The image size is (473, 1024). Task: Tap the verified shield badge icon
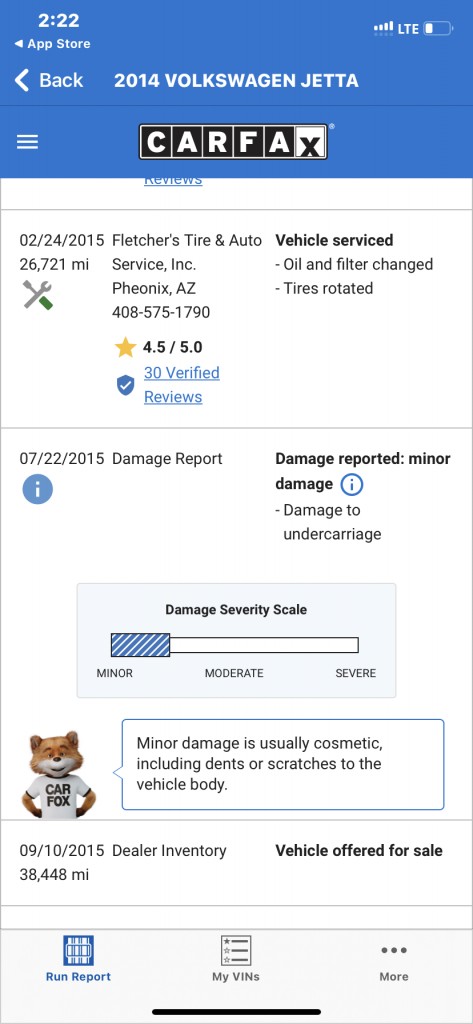[125, 385]
